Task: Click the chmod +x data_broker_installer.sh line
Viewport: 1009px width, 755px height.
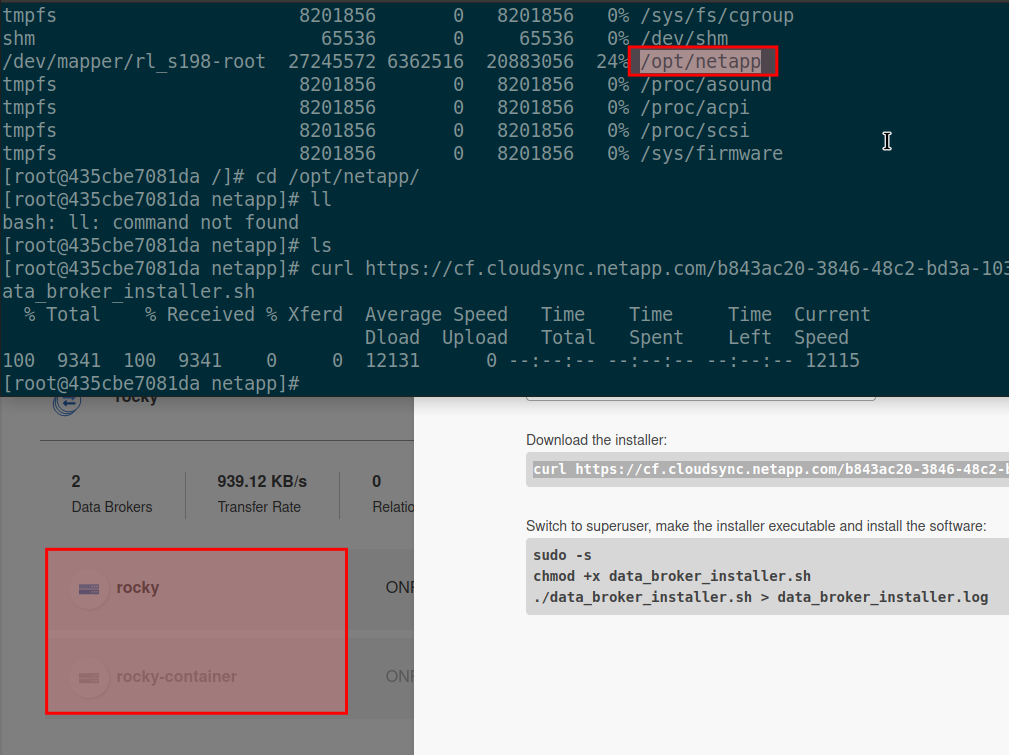Action: [x=671, y=576]
